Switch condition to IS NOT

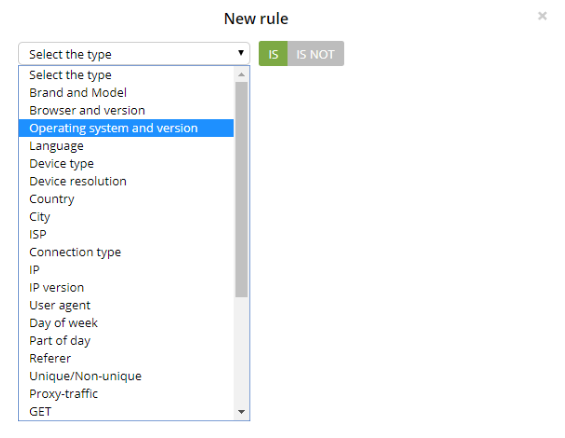click(315, 54)
